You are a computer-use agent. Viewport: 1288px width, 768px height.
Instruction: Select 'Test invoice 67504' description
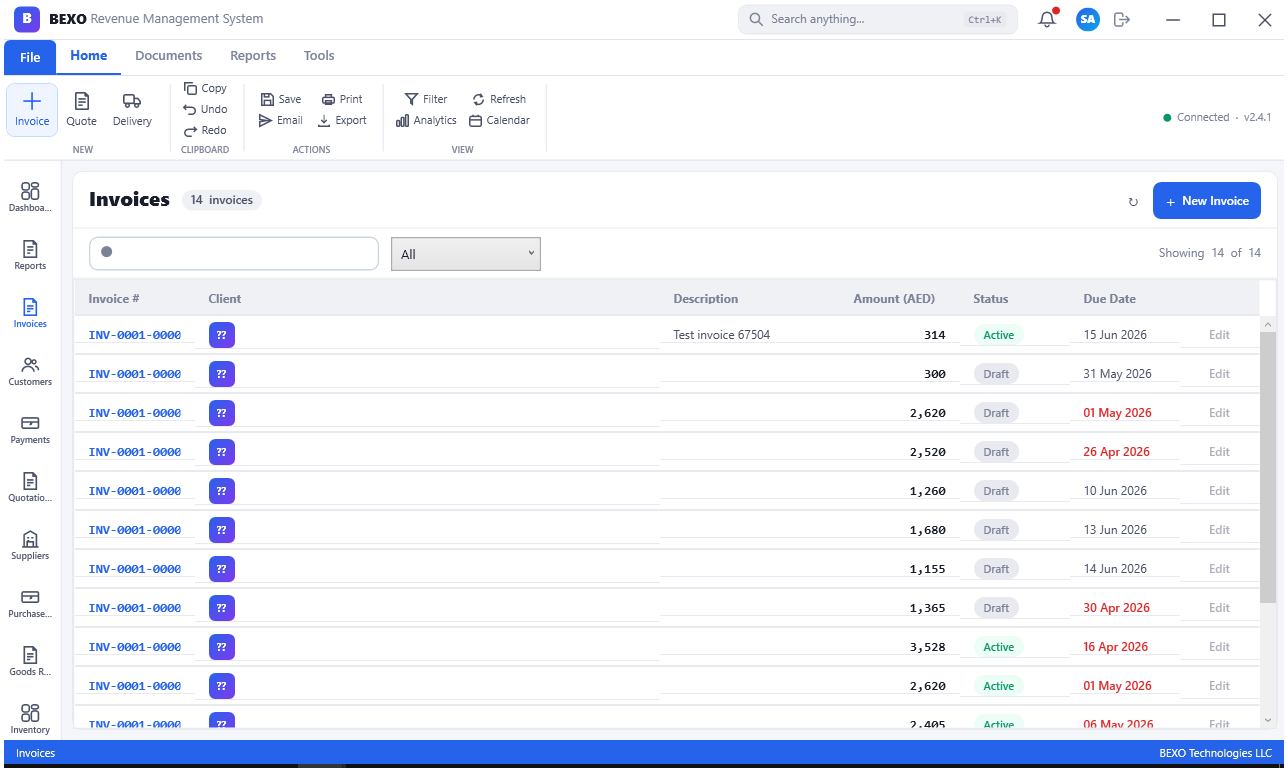[722, 335]
